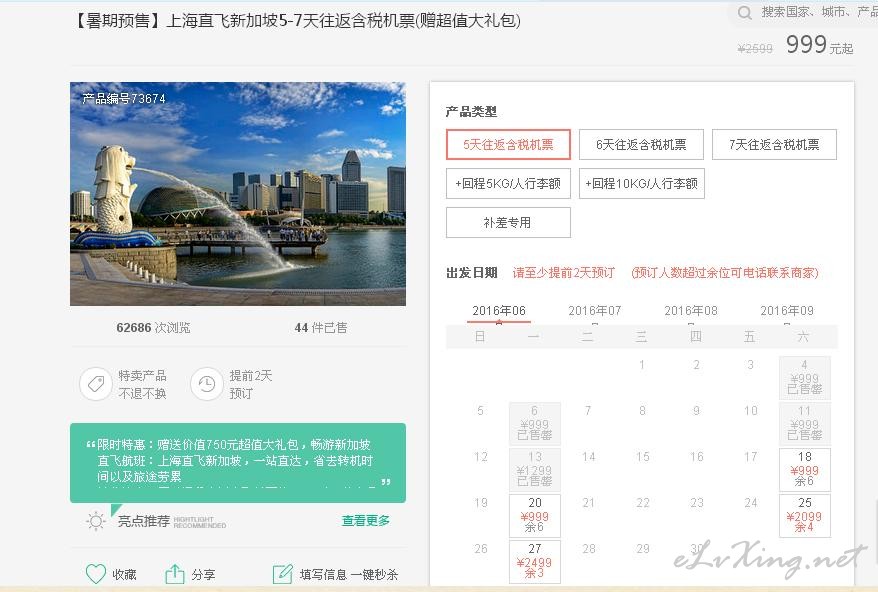
Task: Click the heart favorite icon
Action: pyautogui.click(x=96, y=574)
